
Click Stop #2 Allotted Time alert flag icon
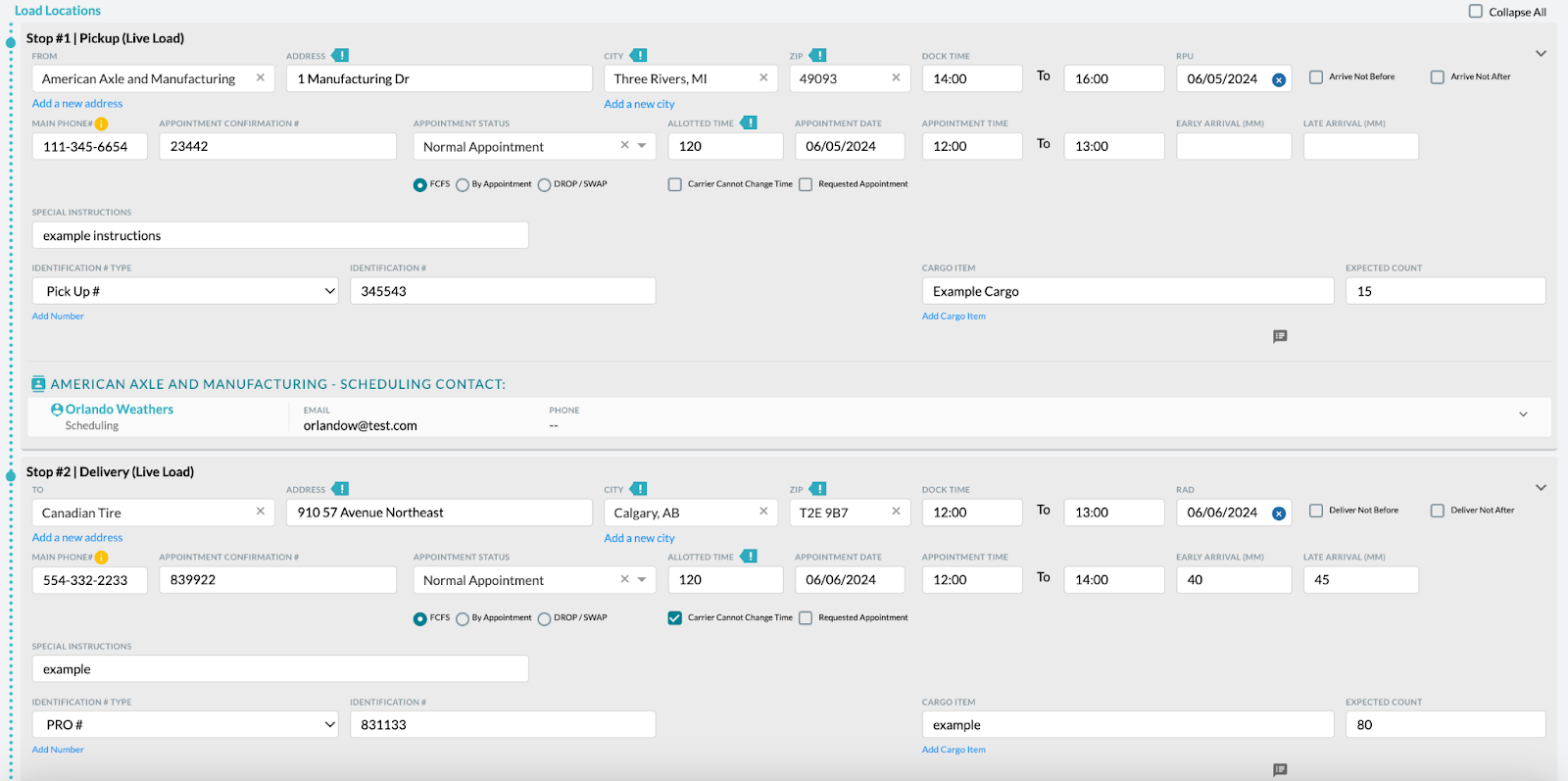(749, 557)
